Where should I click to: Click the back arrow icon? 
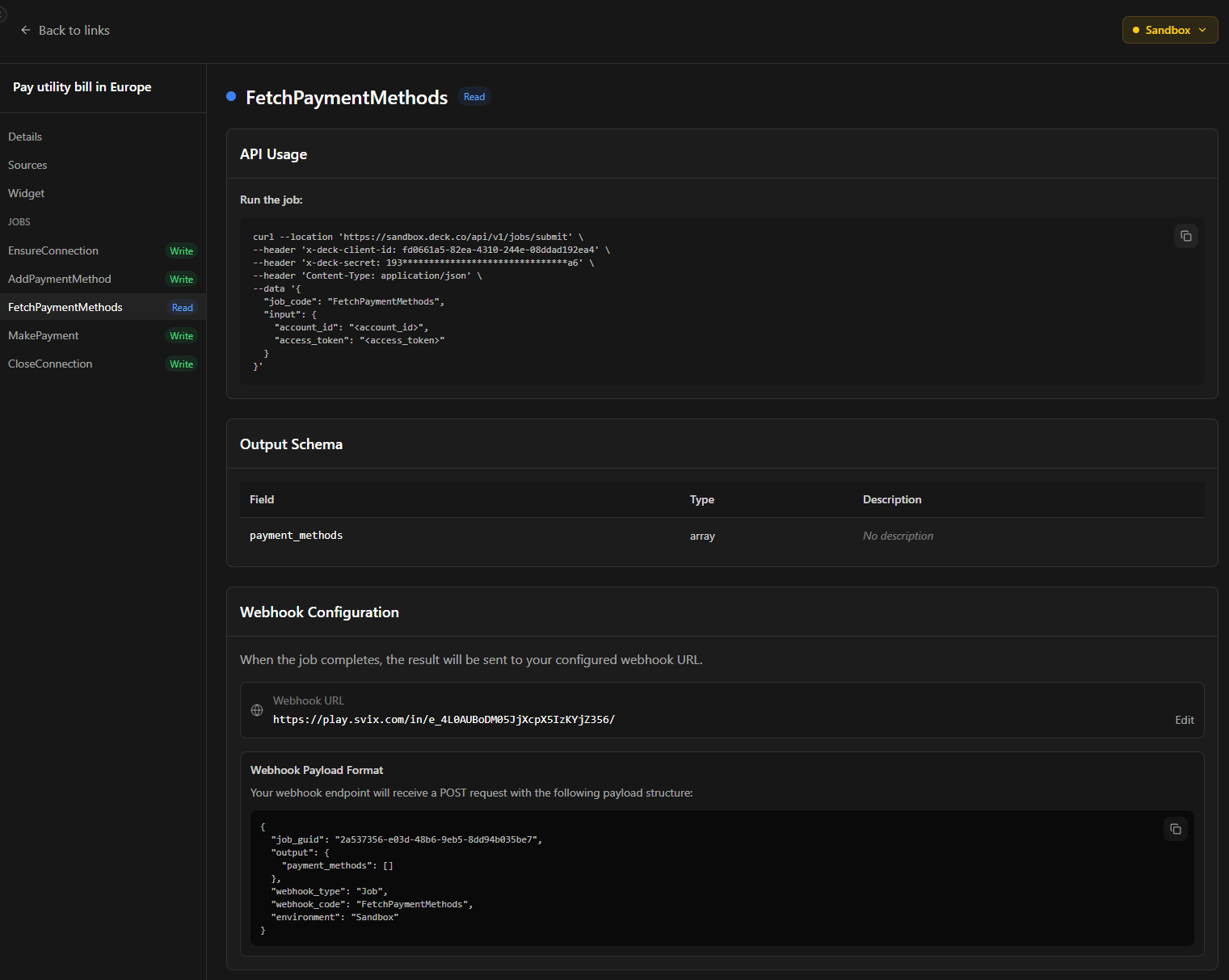pyautogui.click(x=26, y=30)
